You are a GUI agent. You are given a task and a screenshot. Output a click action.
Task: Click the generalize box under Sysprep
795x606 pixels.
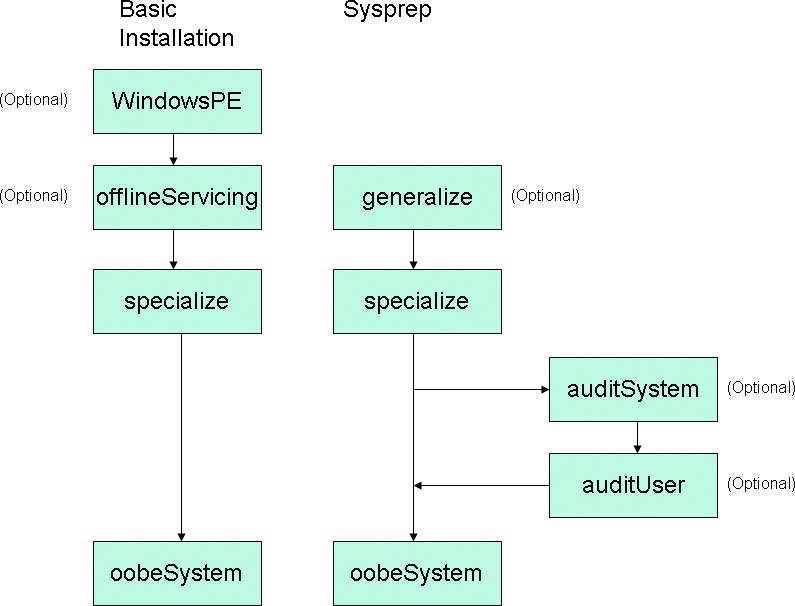point(417,197)
